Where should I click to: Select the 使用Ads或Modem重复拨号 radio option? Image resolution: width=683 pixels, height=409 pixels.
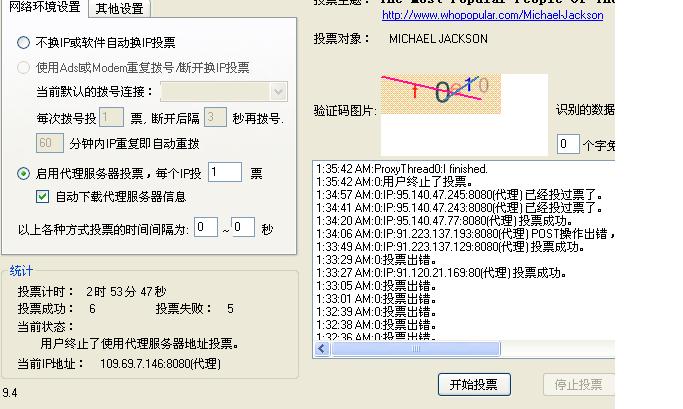click(24, 68)
